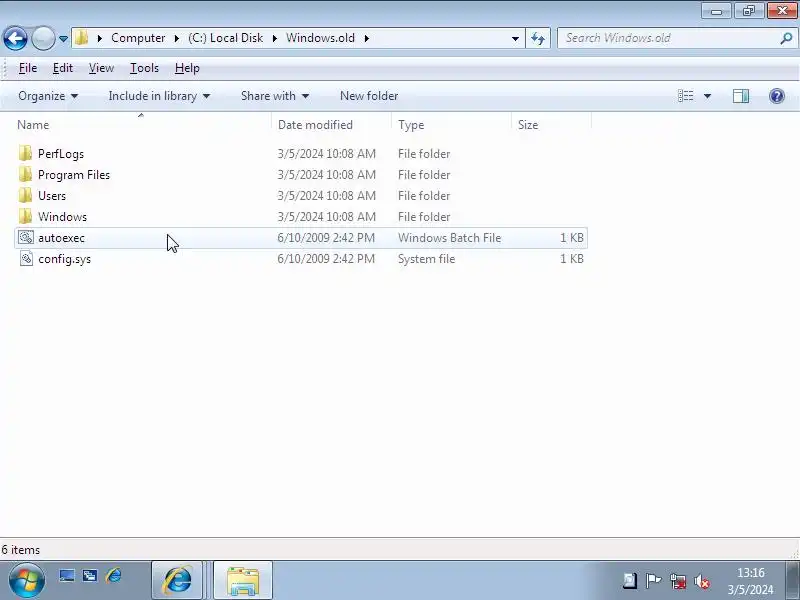Select the PerfLogs folder icon
Screen dimensions: 800x600
25,153
